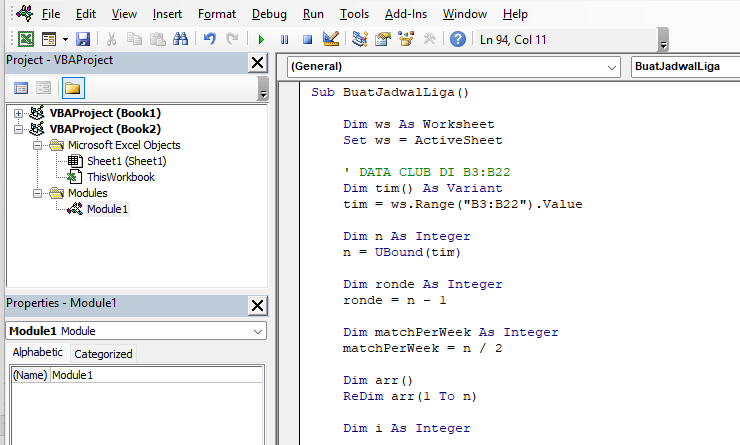Click the (Name) property value Module1

pyautogui.click(x=156, y=375)
